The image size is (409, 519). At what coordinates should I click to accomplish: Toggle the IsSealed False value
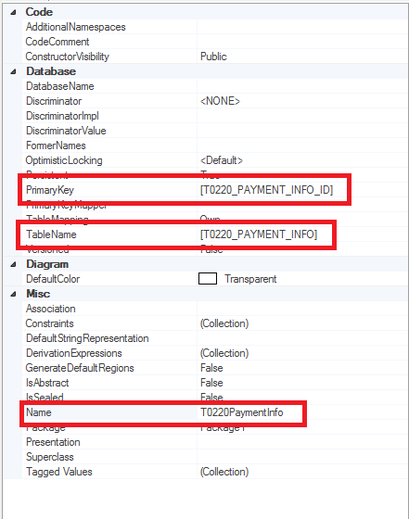[x=212, y=397]
